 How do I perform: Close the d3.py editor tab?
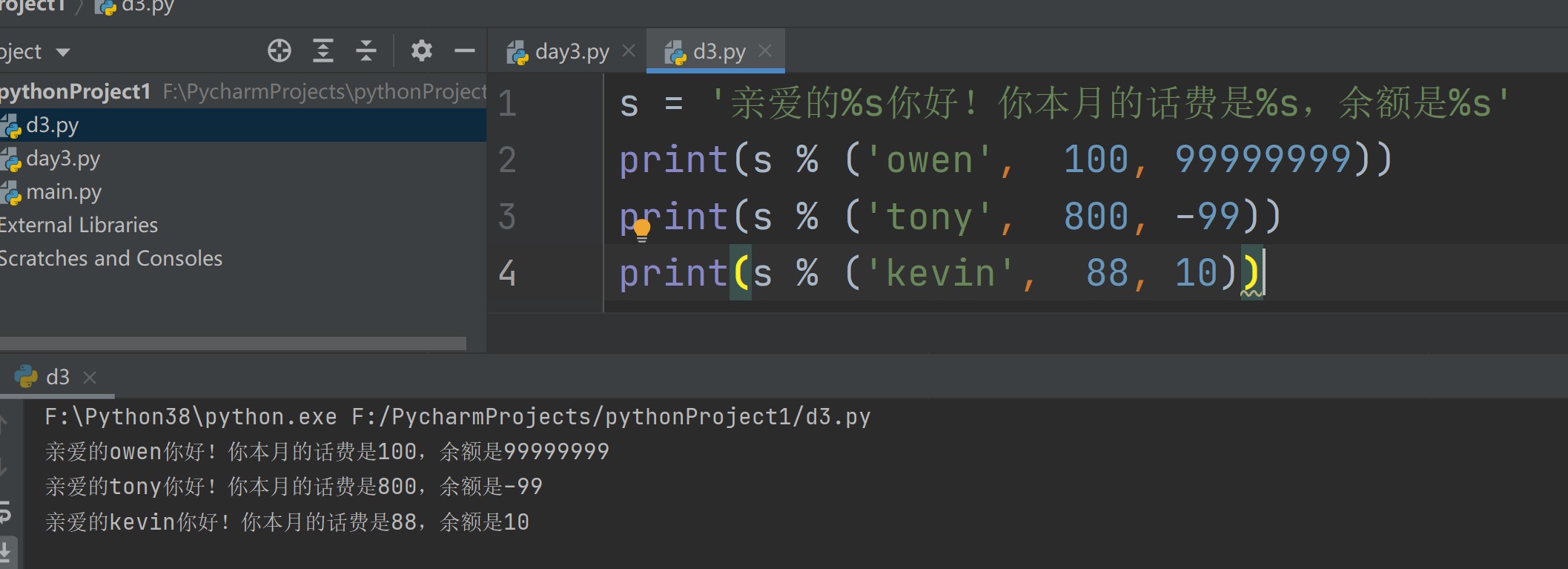click(765, 51)
